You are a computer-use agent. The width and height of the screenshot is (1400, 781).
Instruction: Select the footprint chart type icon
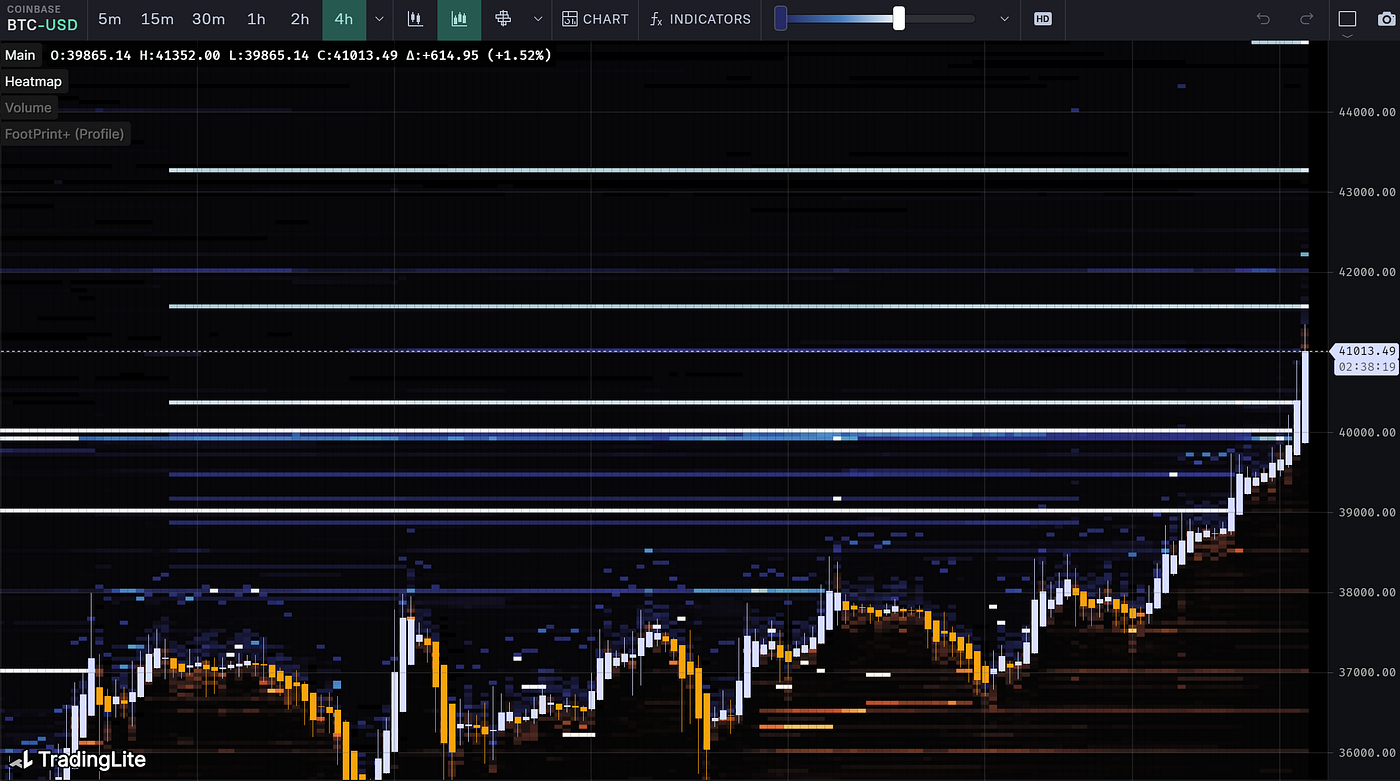point(503,19)
